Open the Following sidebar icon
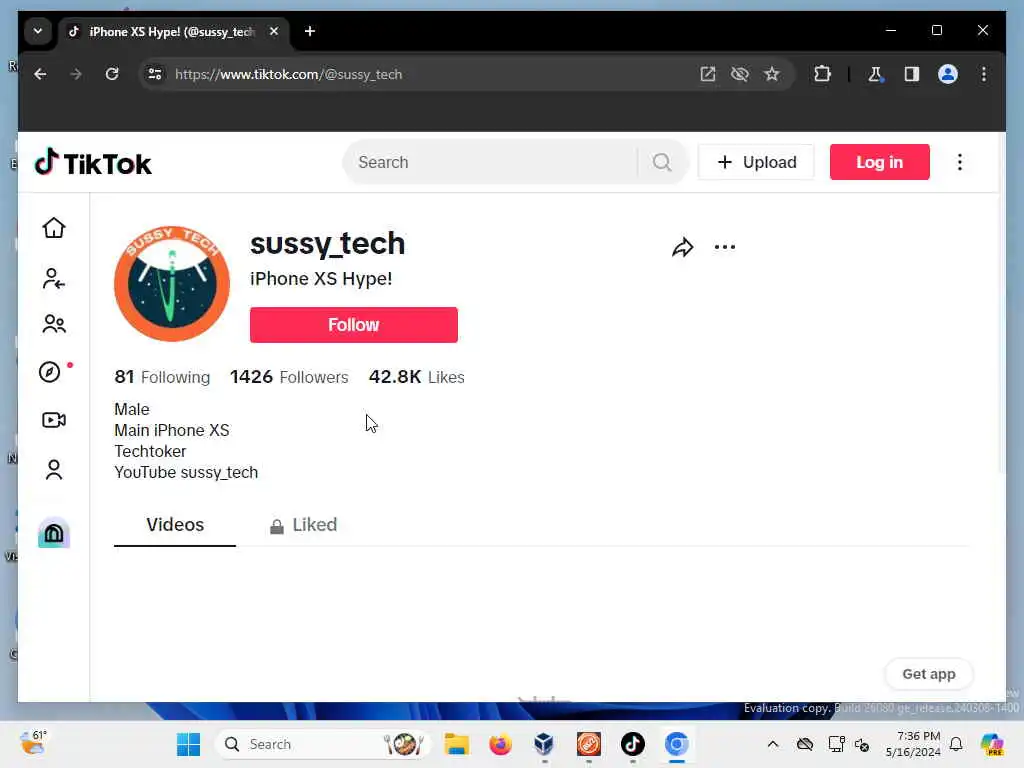Viewport: 1024px width, 768px height. click(54, 278)
